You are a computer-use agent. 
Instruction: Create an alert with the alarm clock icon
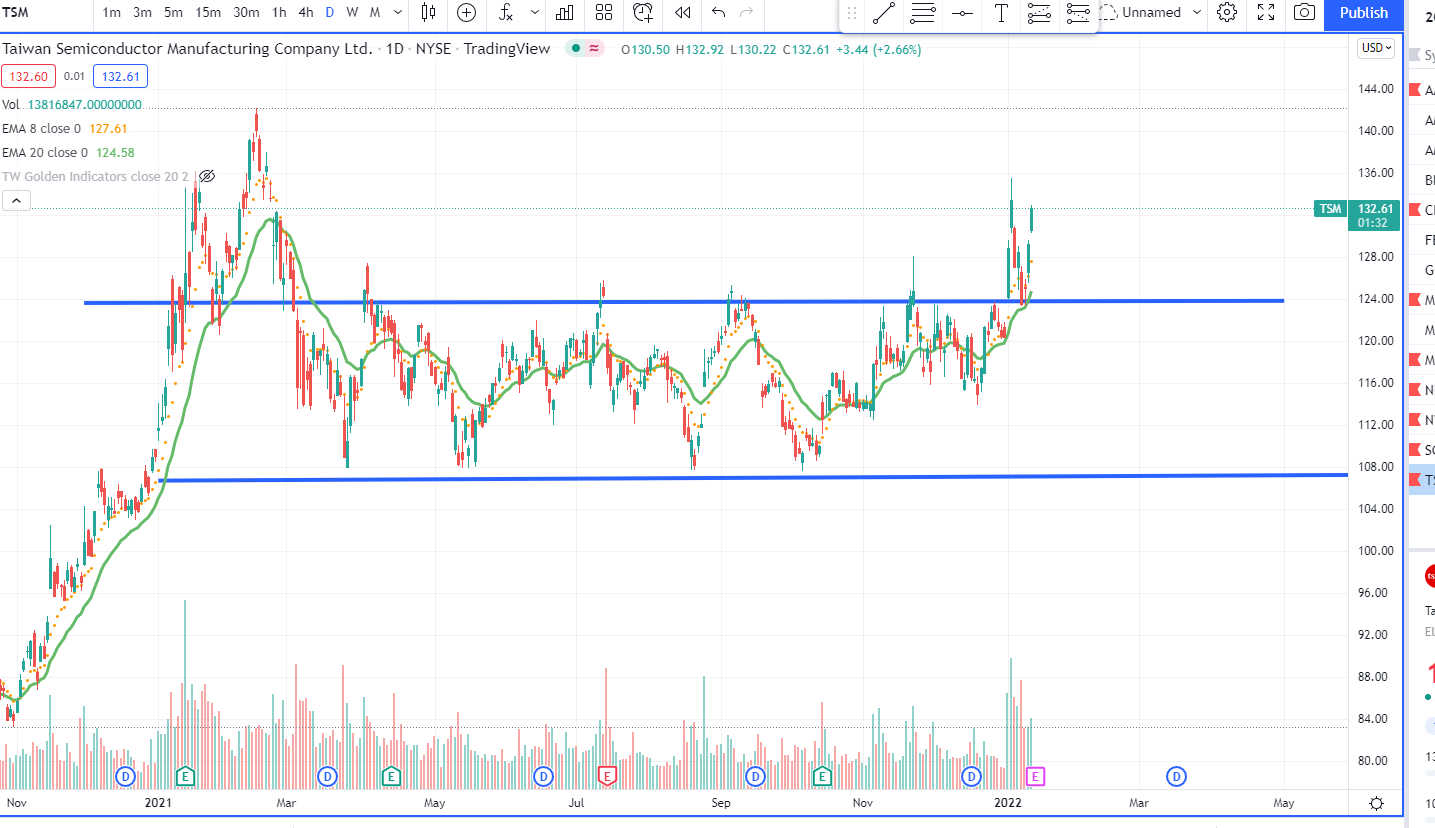tap(643, 13)
